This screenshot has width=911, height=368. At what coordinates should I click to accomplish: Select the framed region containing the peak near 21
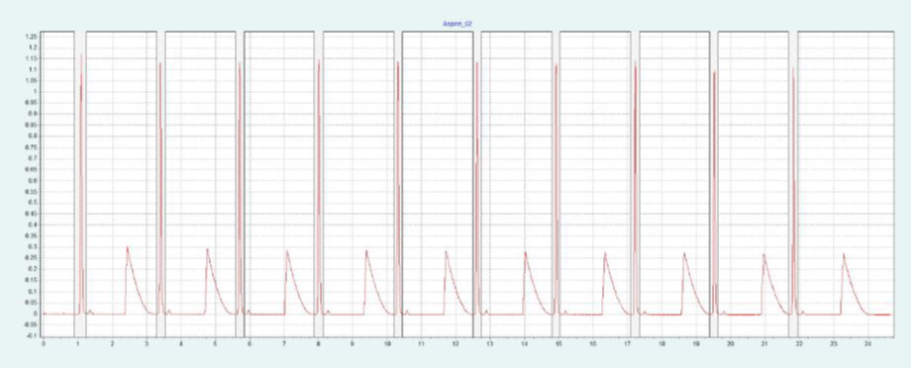coord(754,184)
